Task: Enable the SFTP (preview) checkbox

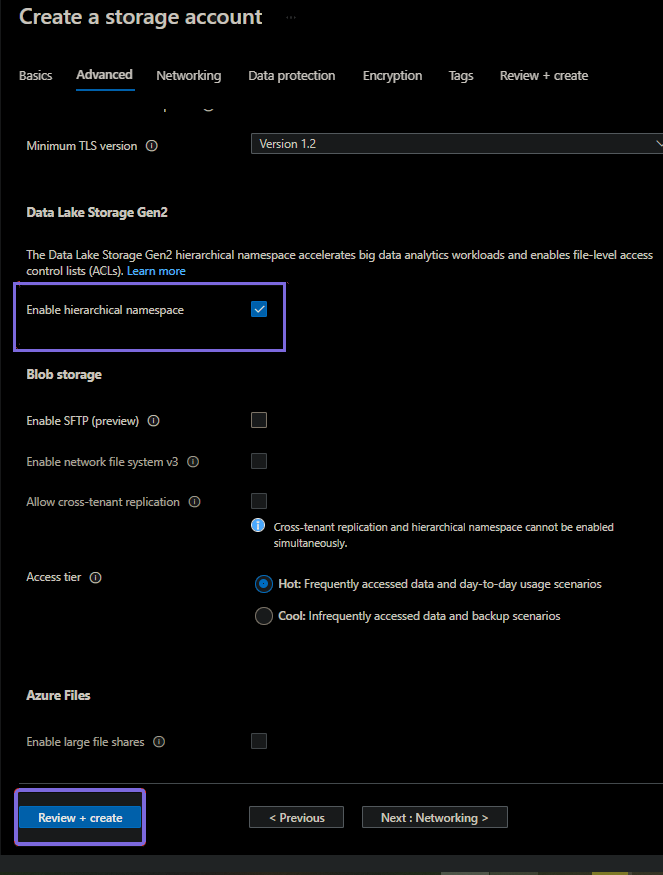Action: click(x=259, y=420)
